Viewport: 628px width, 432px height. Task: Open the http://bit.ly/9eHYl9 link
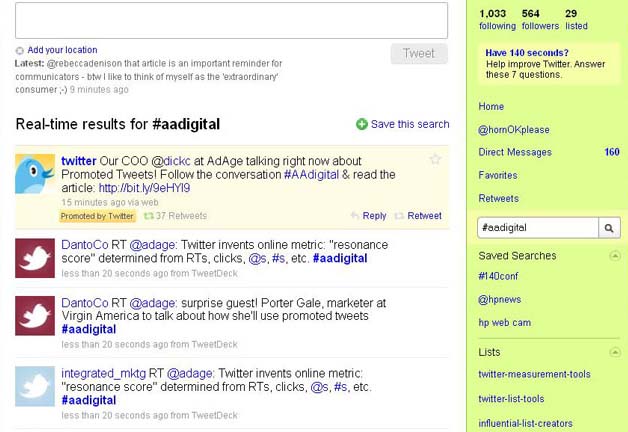tap(144, 188)
